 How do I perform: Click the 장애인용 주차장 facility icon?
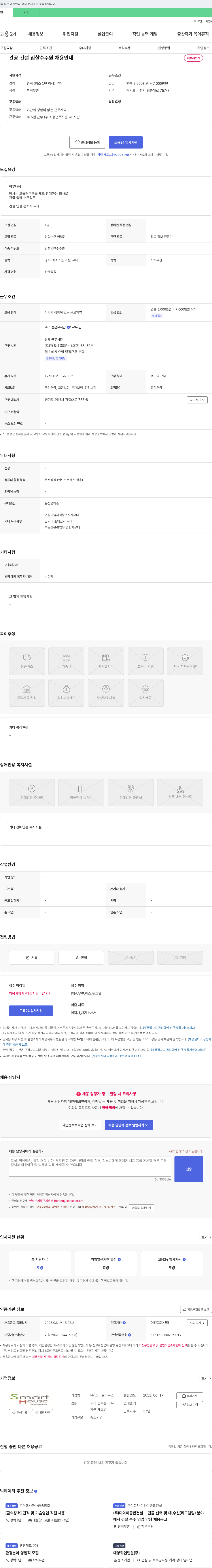click(32, 792)
